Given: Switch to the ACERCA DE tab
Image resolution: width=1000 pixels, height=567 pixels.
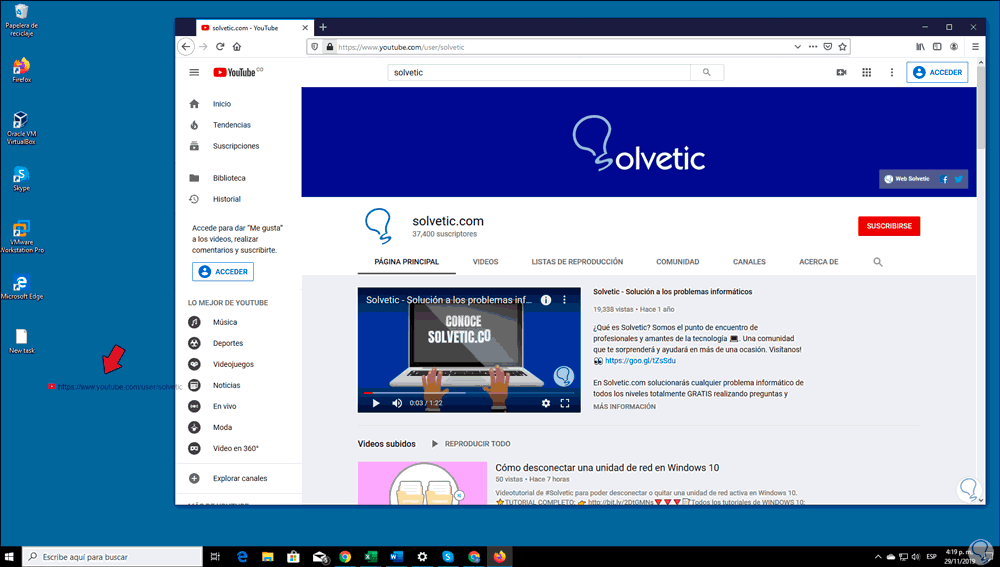Looking at the screenshot, I should coord(819,262).
